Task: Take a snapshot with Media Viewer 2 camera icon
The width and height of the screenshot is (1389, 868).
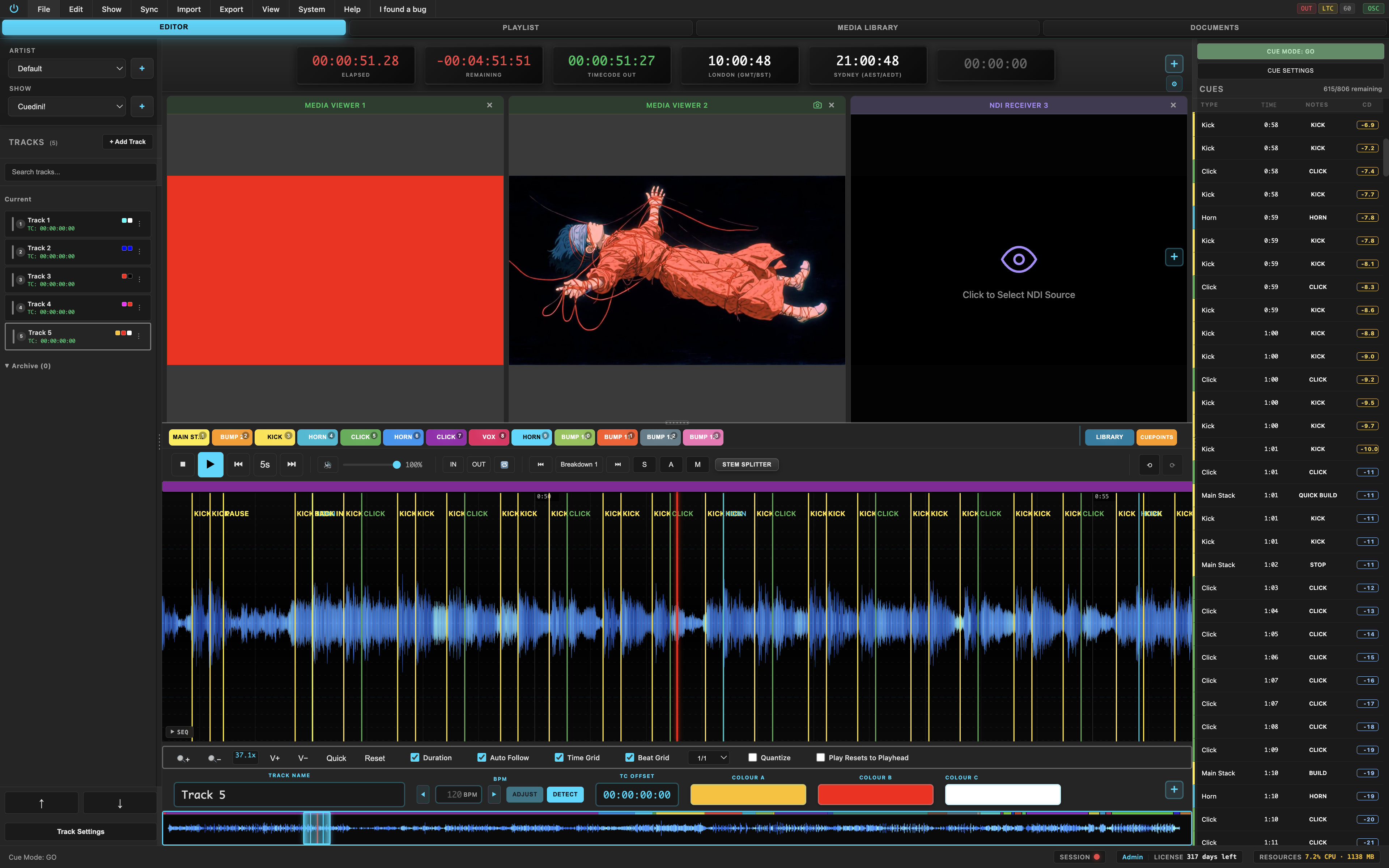Action: (x=817, y=105)
